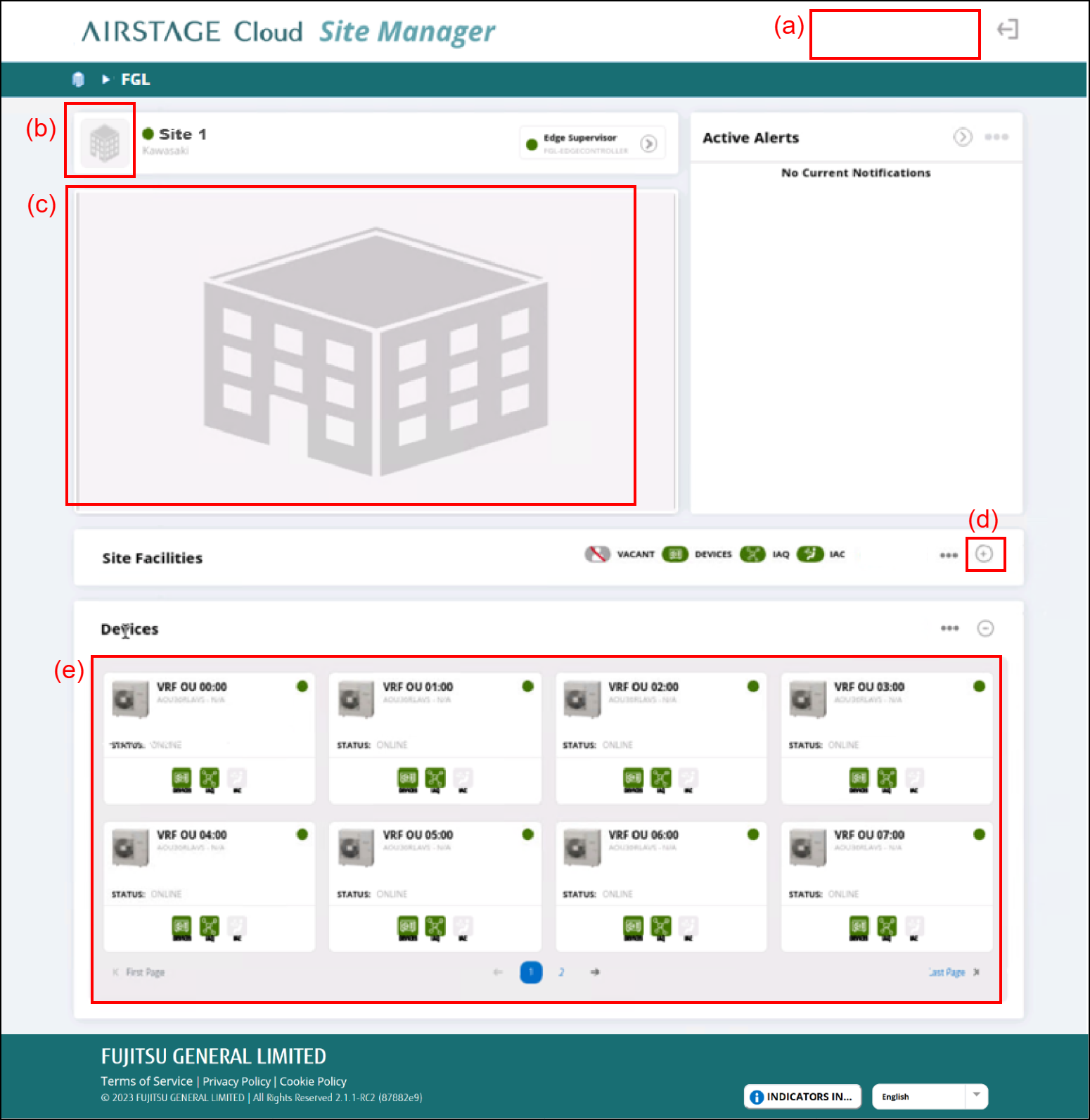
Task: Toggle the IAQ filter in Site Facilities
Action: [752, 554]
